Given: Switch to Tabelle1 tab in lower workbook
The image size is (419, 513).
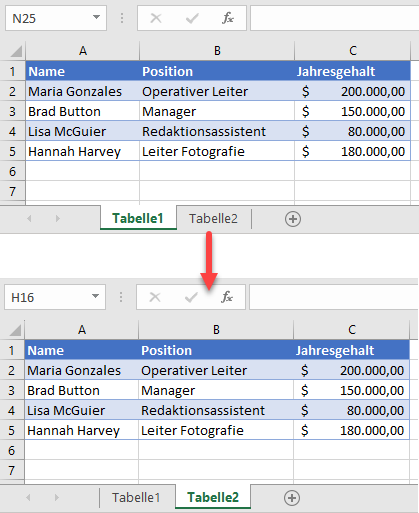Looking at the screenshot, I should point(136,498).
